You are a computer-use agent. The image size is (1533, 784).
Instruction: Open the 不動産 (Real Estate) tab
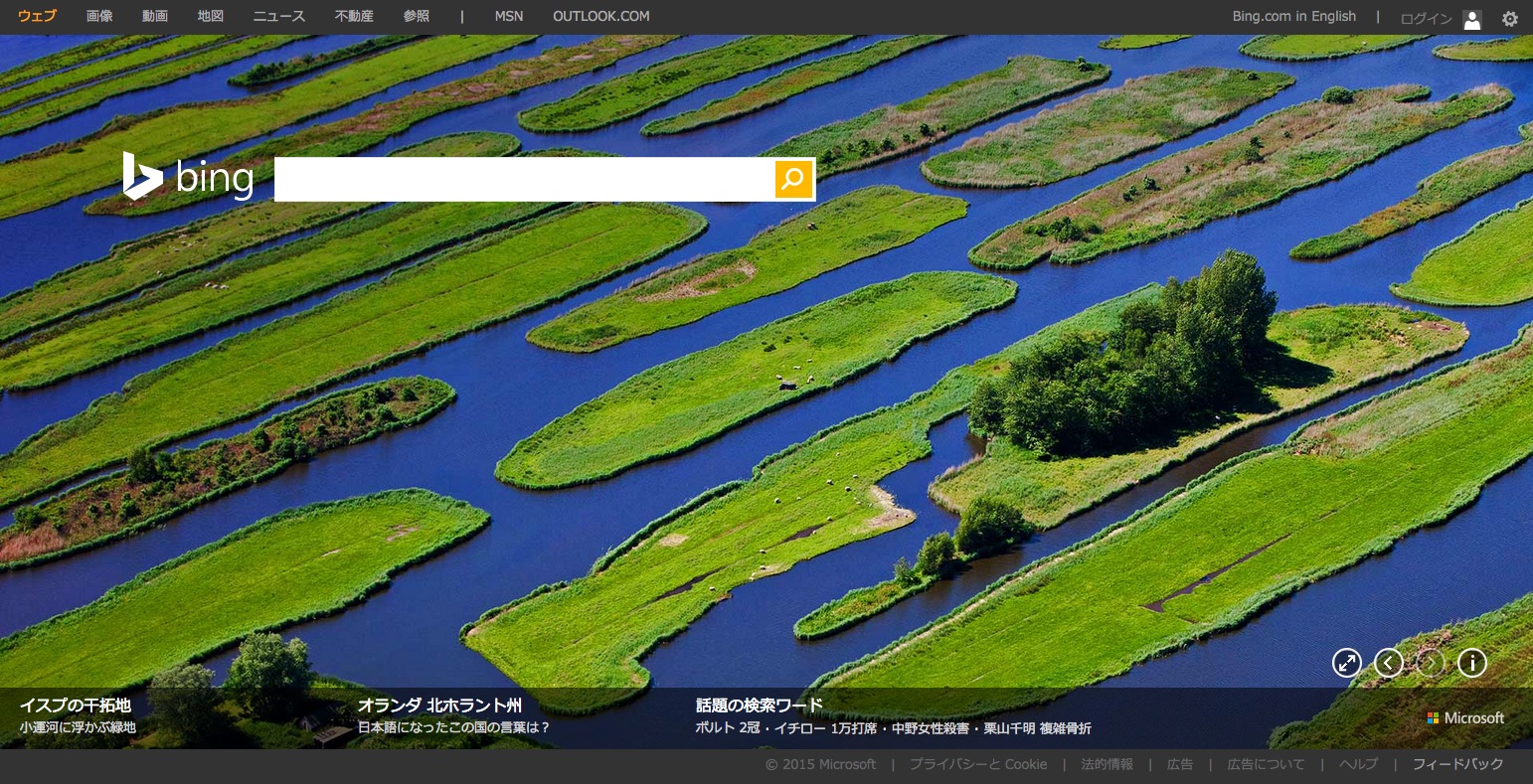coord(354,16)
